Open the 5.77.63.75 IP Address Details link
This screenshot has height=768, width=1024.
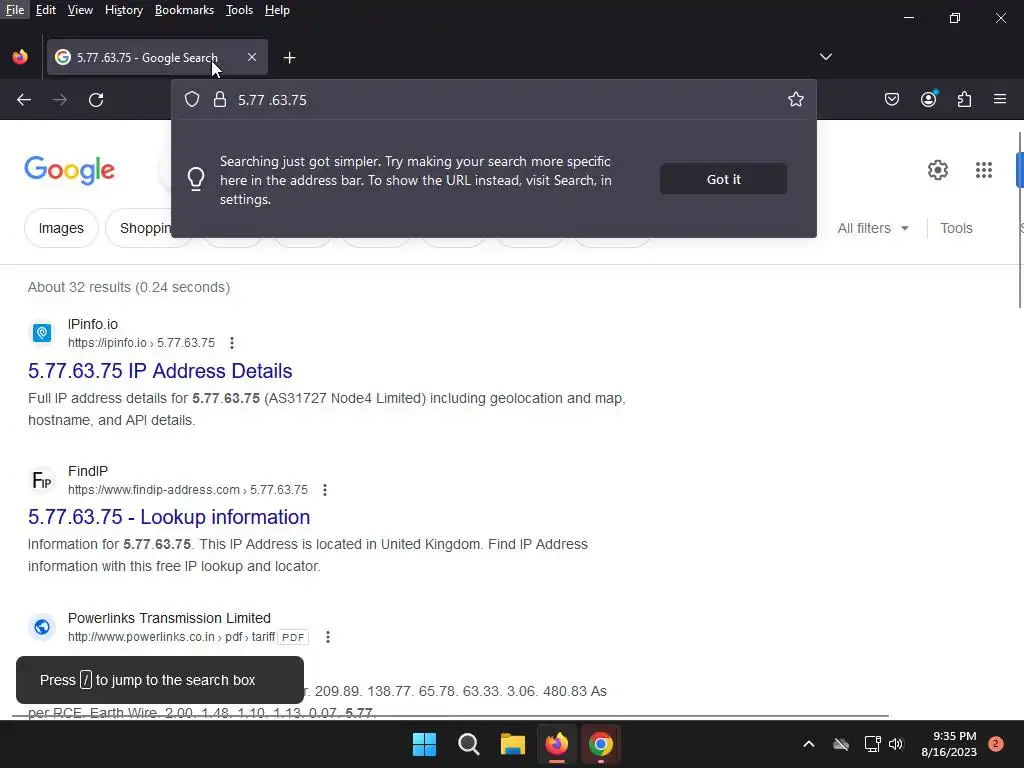pos(160,371)
